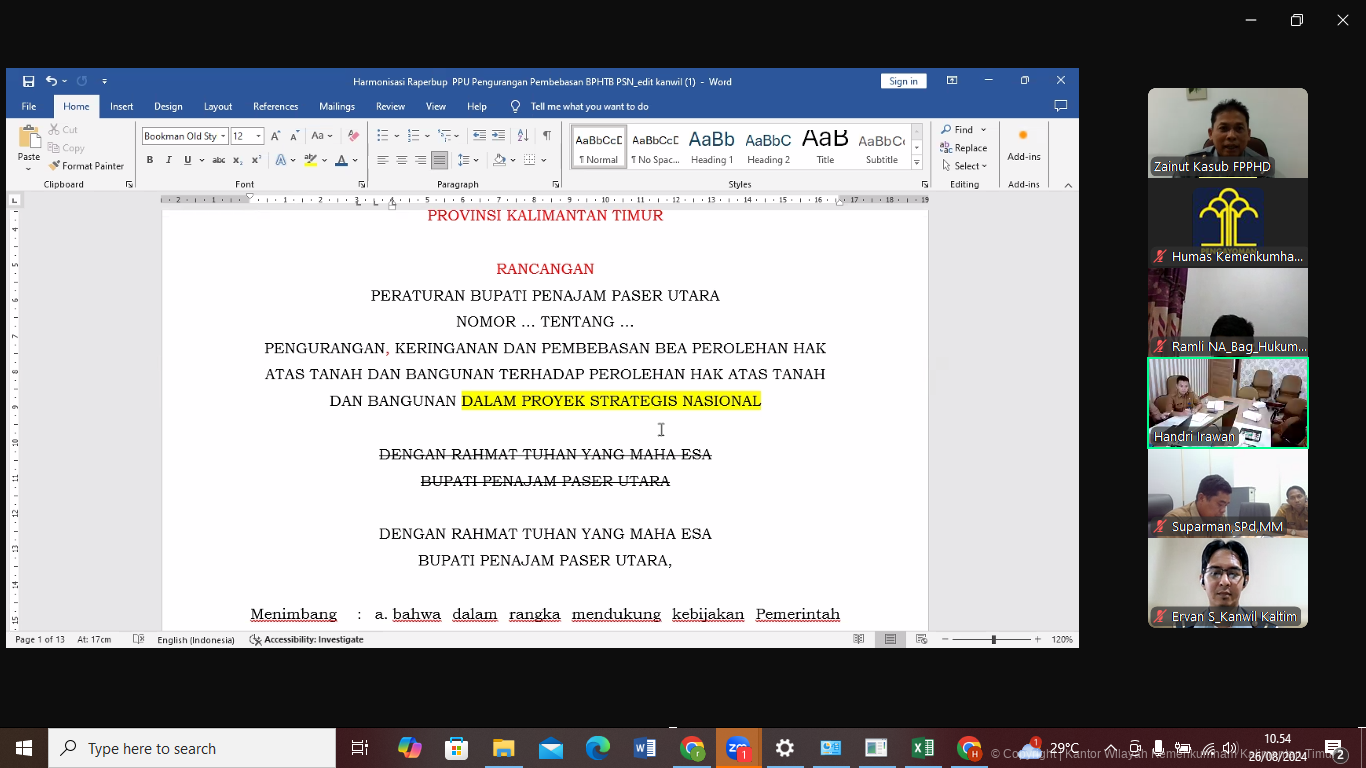This screenshot has width=1366, height=768.
Task: Toggle Italic formatting
Action: coord(169,160)
